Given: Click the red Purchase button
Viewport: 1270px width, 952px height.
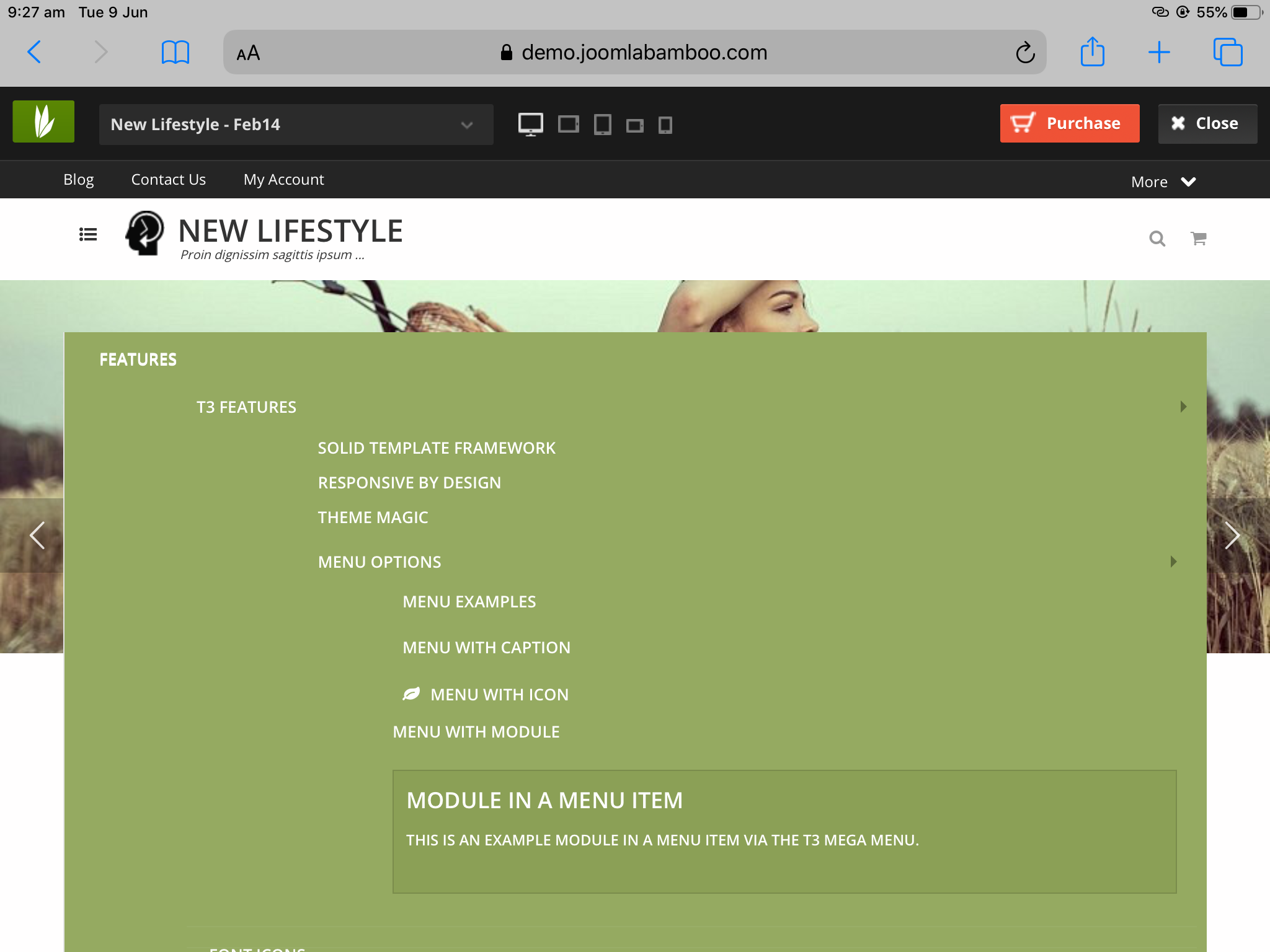Looking at the screenshot, I should tap(1069, 123).
